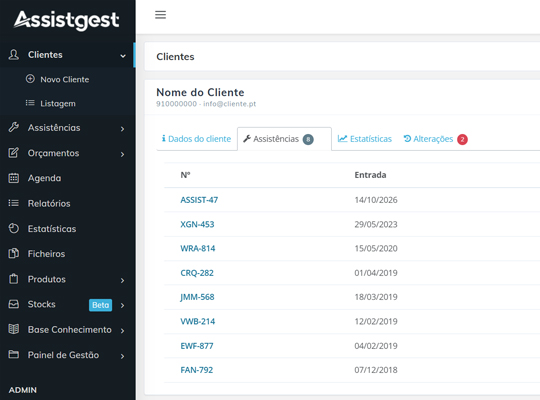Select the Assistências tab
Image resolution: width=540 pixels, height=400 pixels.
tap(284, 139)
